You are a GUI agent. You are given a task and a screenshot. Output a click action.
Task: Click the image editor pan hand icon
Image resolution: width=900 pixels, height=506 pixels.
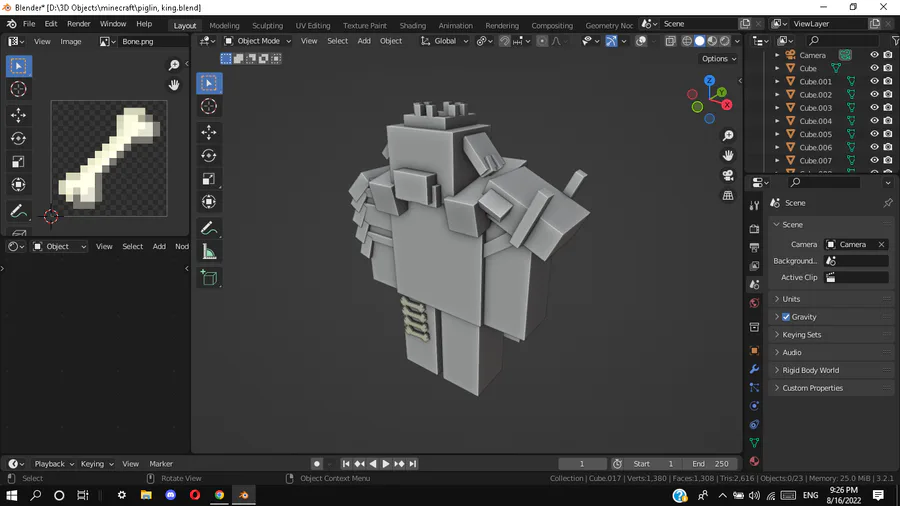point(174,85)
